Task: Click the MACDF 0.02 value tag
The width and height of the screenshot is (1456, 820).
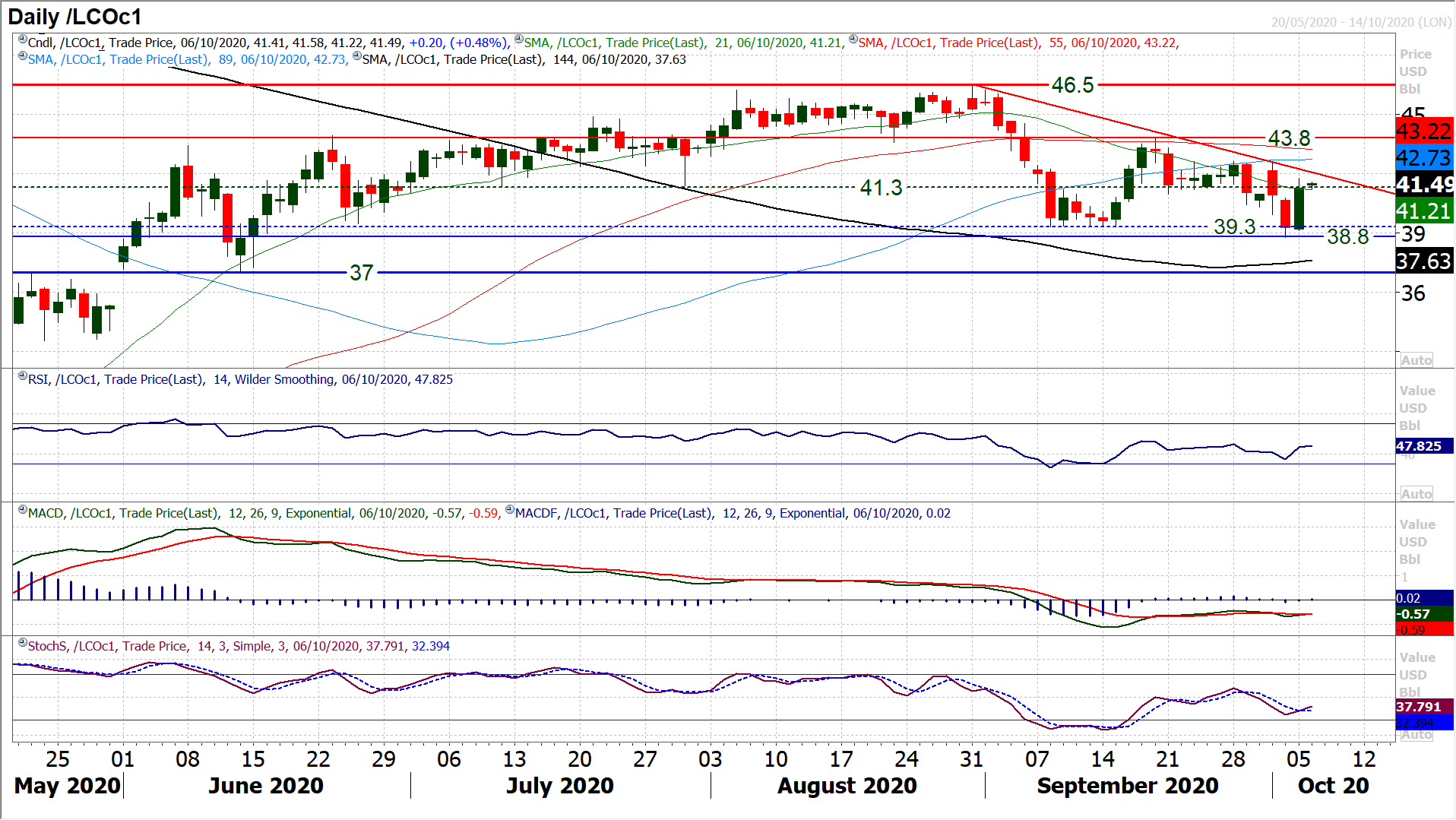Action: coord(1424,598)
